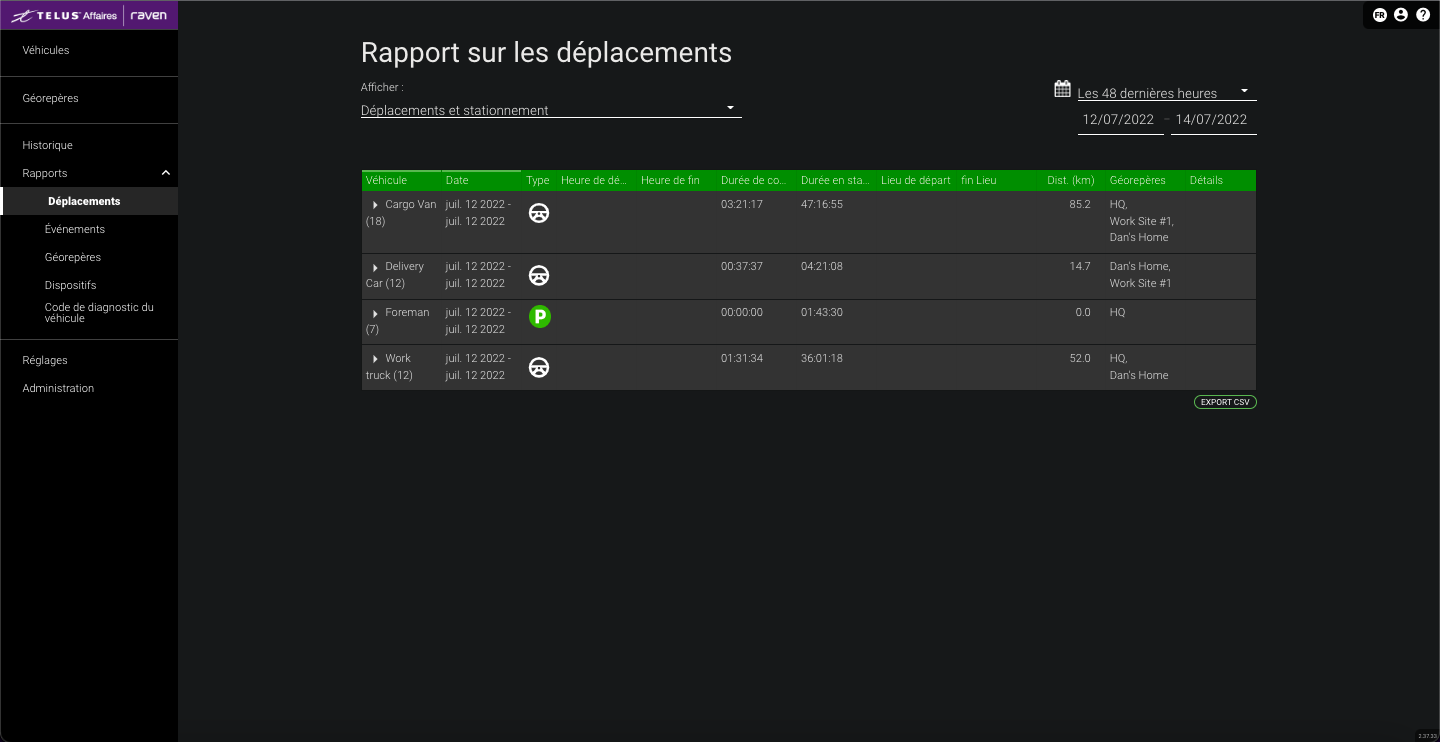Expand the Delivery Car (12) row
This screenshot has height=742, width=1440.
375,267
